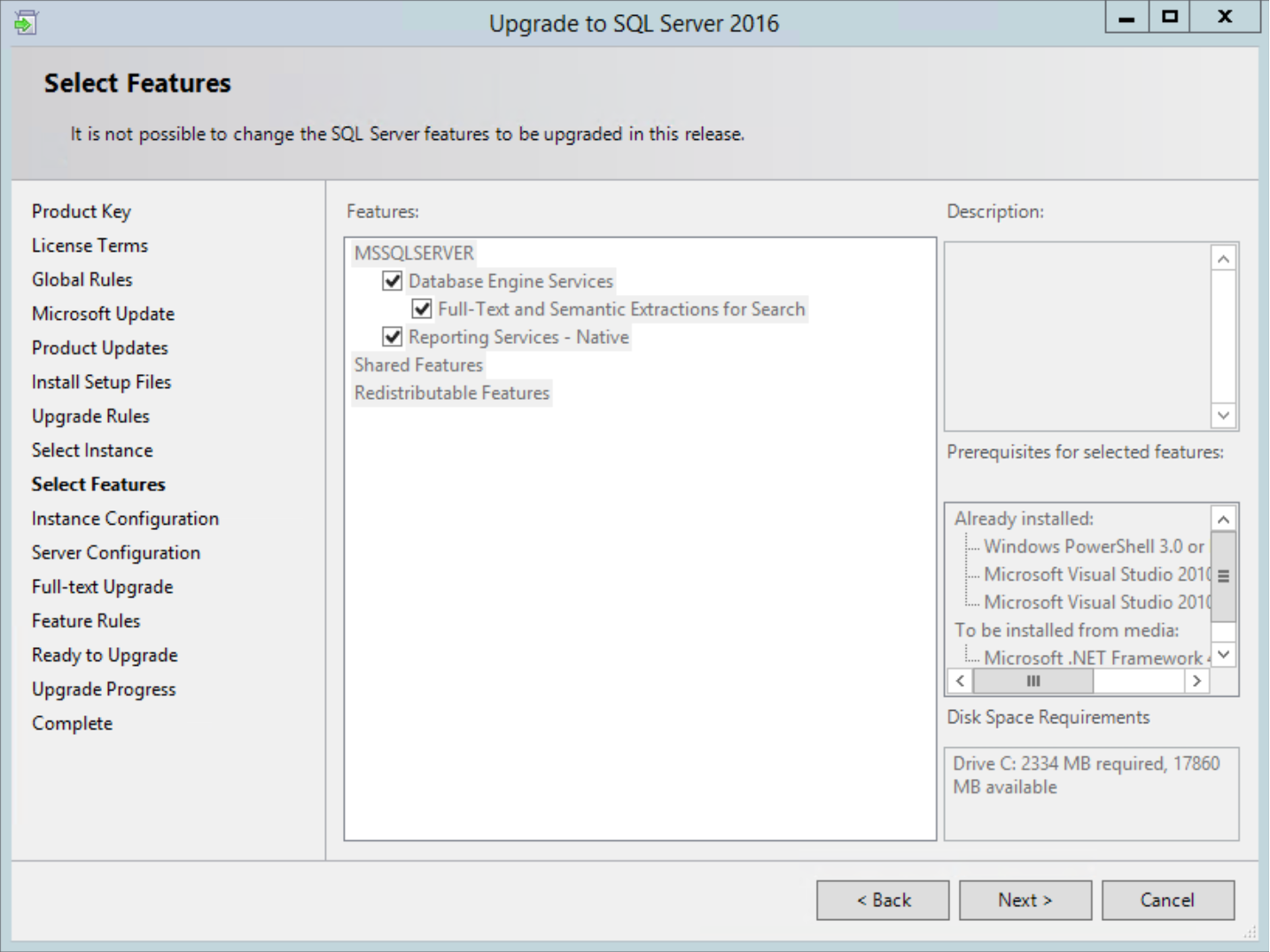This screenshot has width=1270, height=952.
Task: Select the Redistributable Features tree node
Action: 452,393
